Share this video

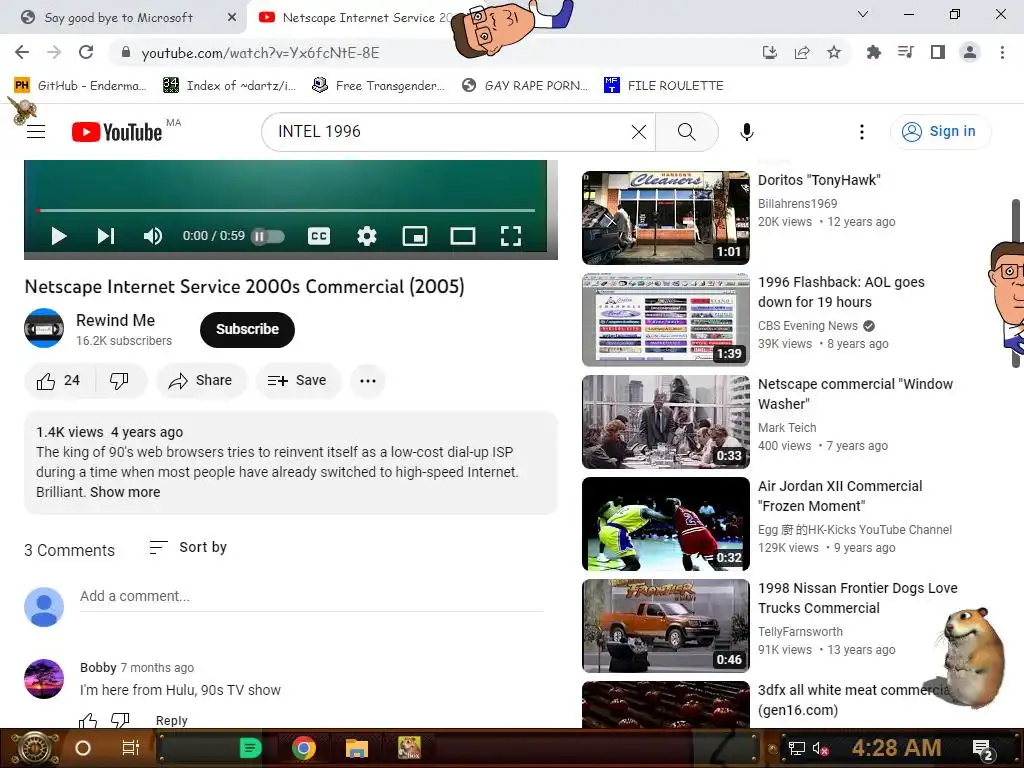tap(200, 381)
